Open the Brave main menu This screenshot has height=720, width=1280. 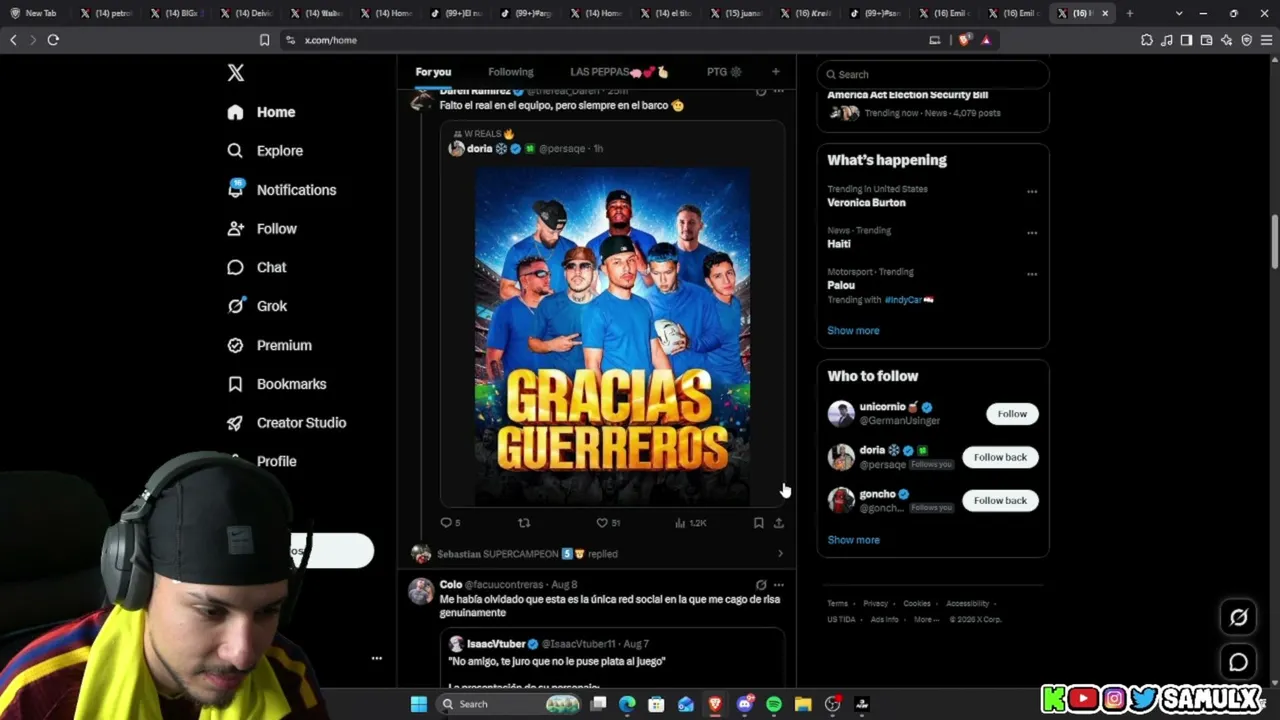(1266, 40)
